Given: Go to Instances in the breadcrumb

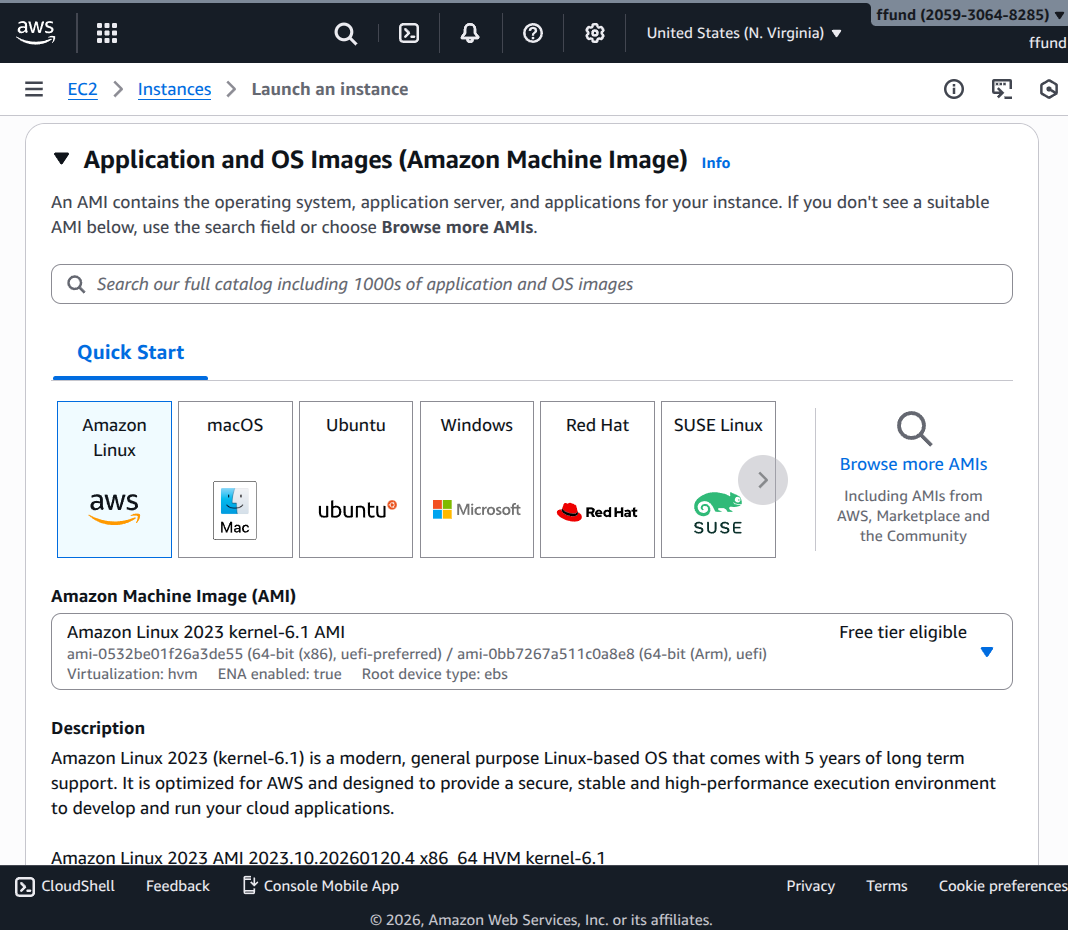Looking at the screenshot, I should tap(174, 89).
